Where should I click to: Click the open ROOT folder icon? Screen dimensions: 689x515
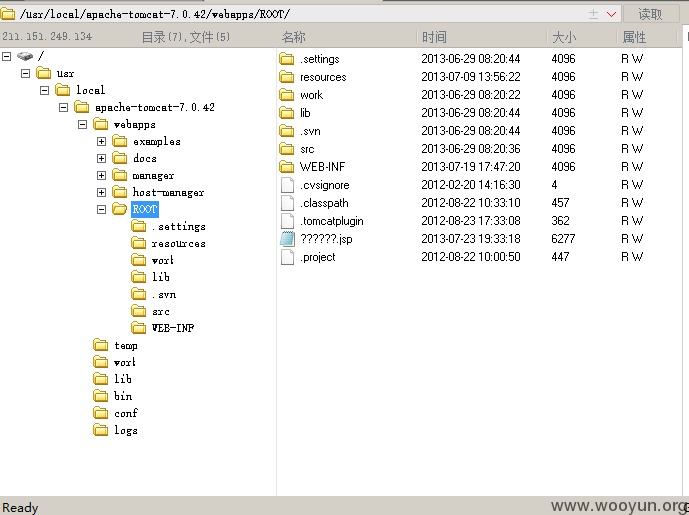120,209
